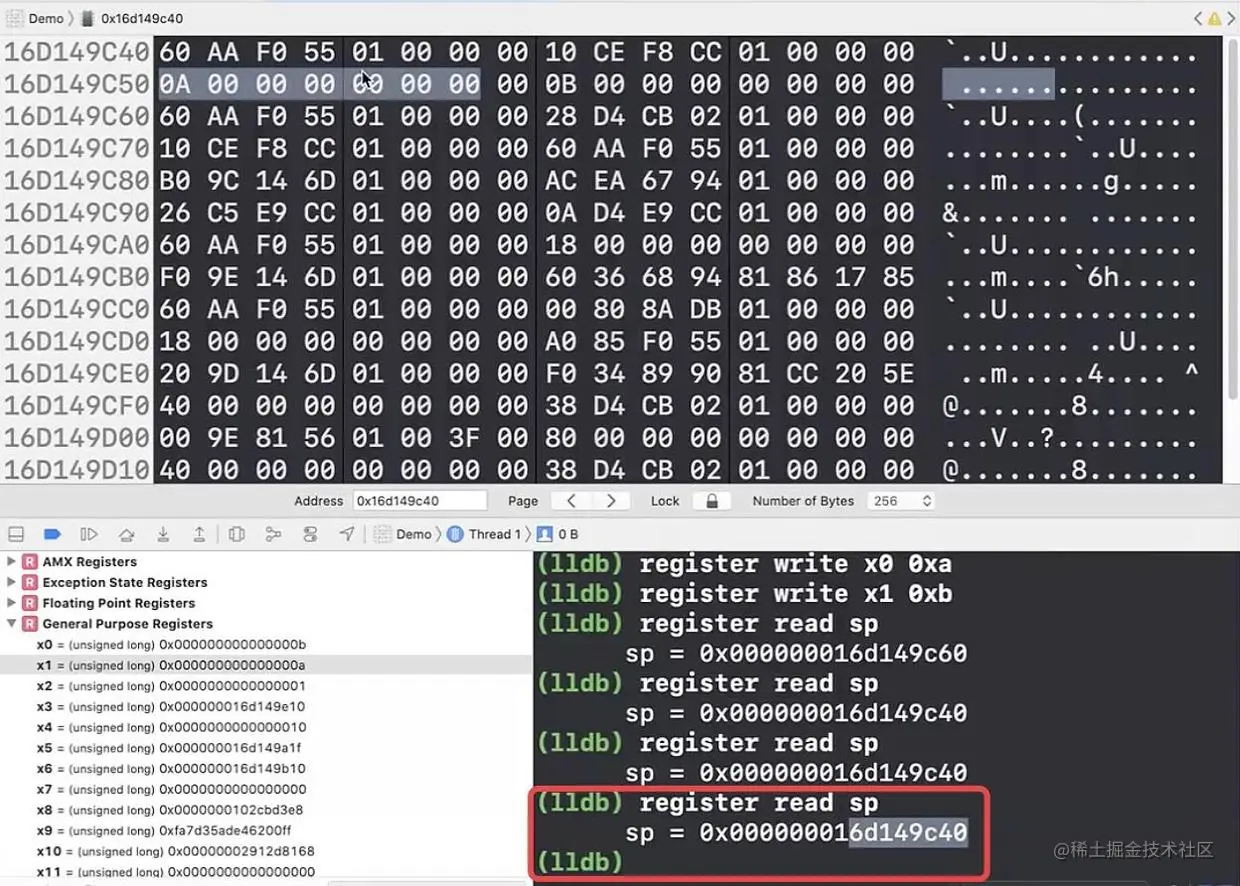Screen dimensions: 1240x886
Task: Deactivate breakpoints with the blue breakpoint icon
Action: click(x=53, y=534)
